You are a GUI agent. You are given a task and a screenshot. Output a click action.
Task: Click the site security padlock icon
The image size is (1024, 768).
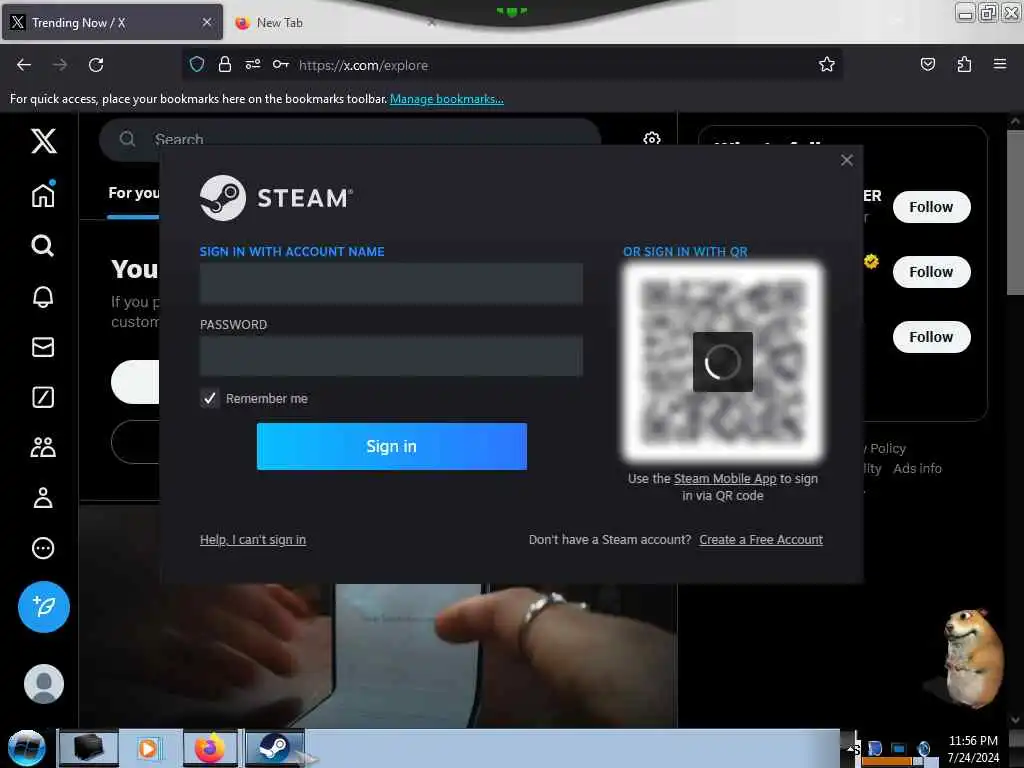pyautogui.click(x=225, y=64)
